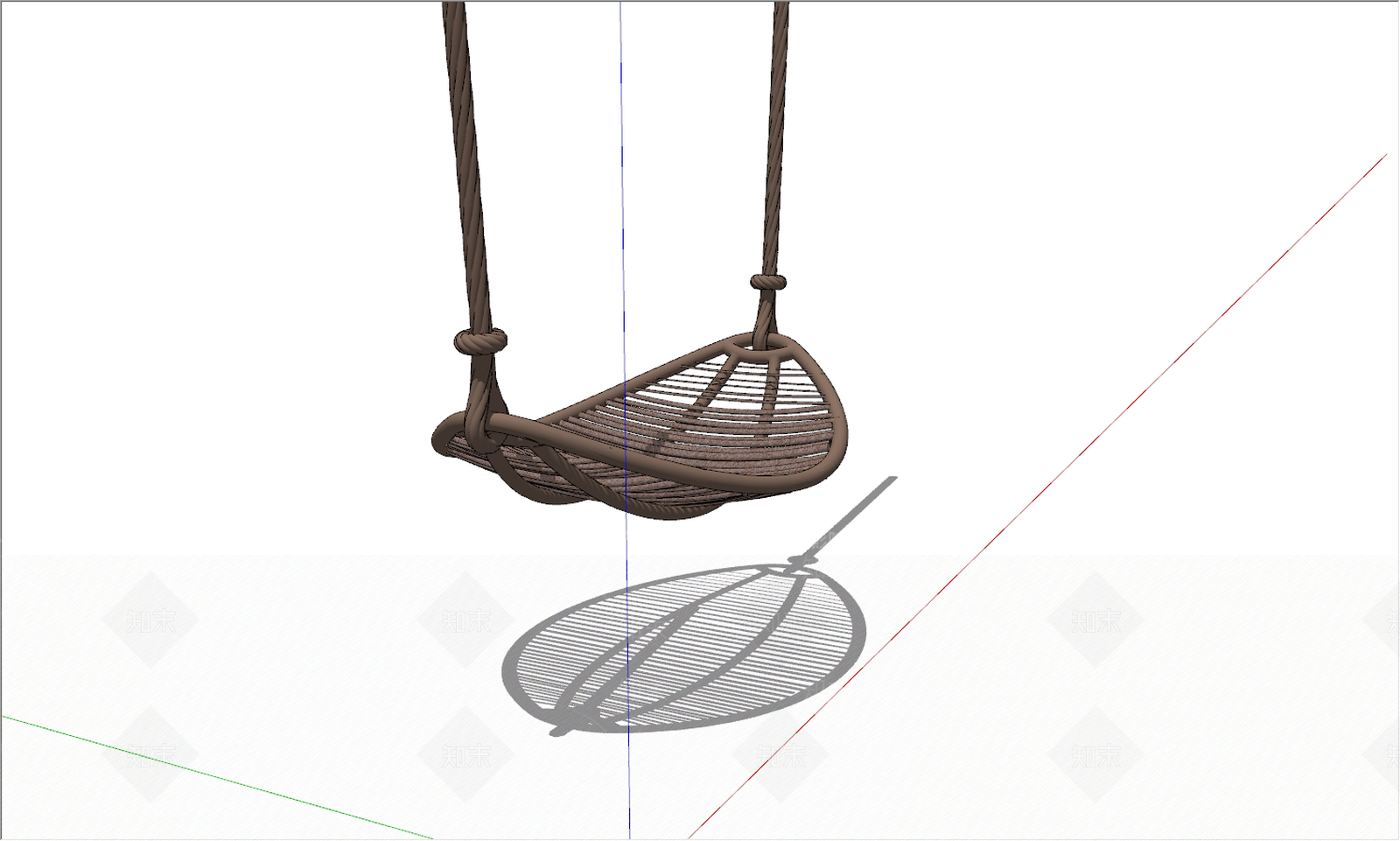Image resolution: width=1400 pixels, height=841 pixels.
Task: Click the right rope knot above seat
Action: (767, 283)
